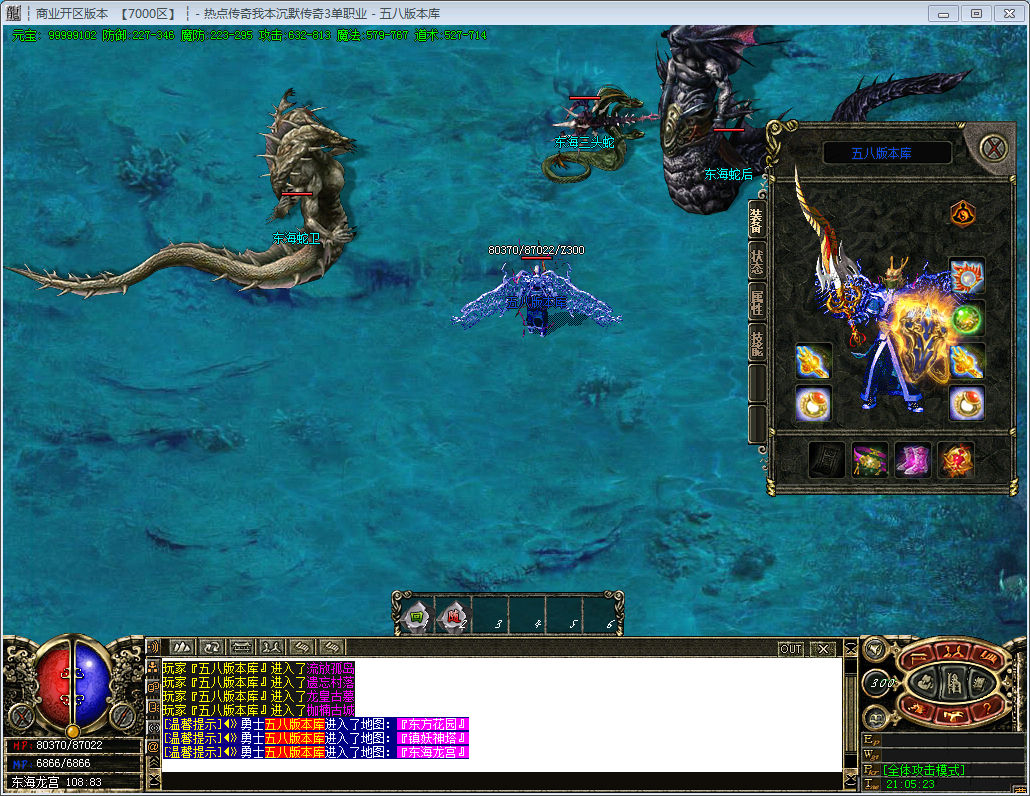Select the right ring equipment slot
The height and width of the screenshot is (796, 1030).
point(967,403)
